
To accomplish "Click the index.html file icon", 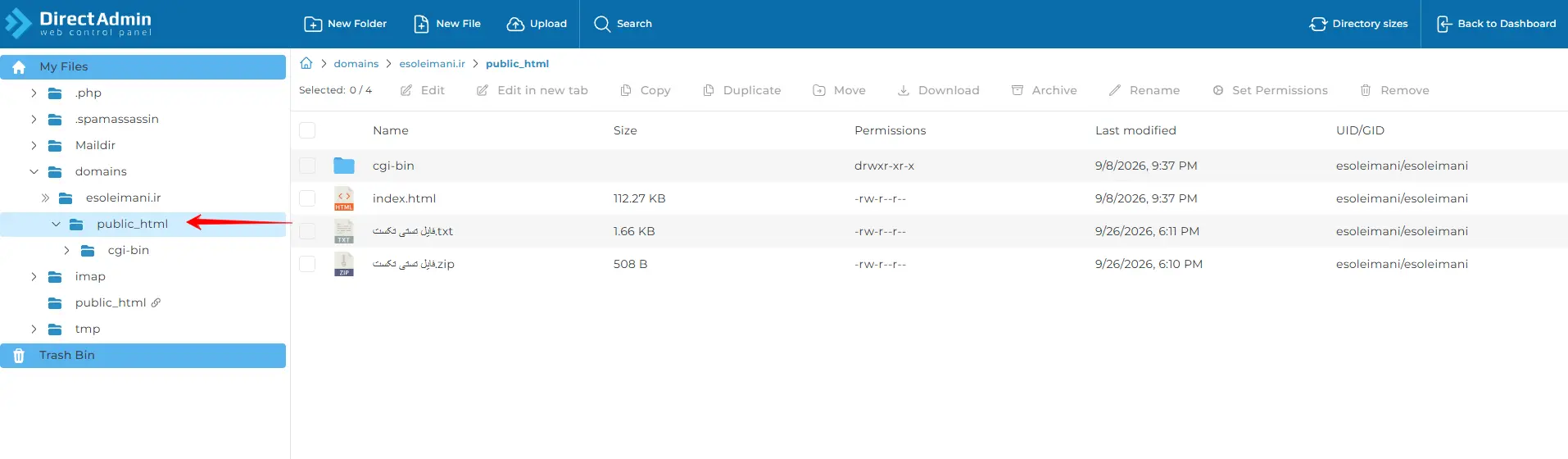I will click(x=344, y=198).
